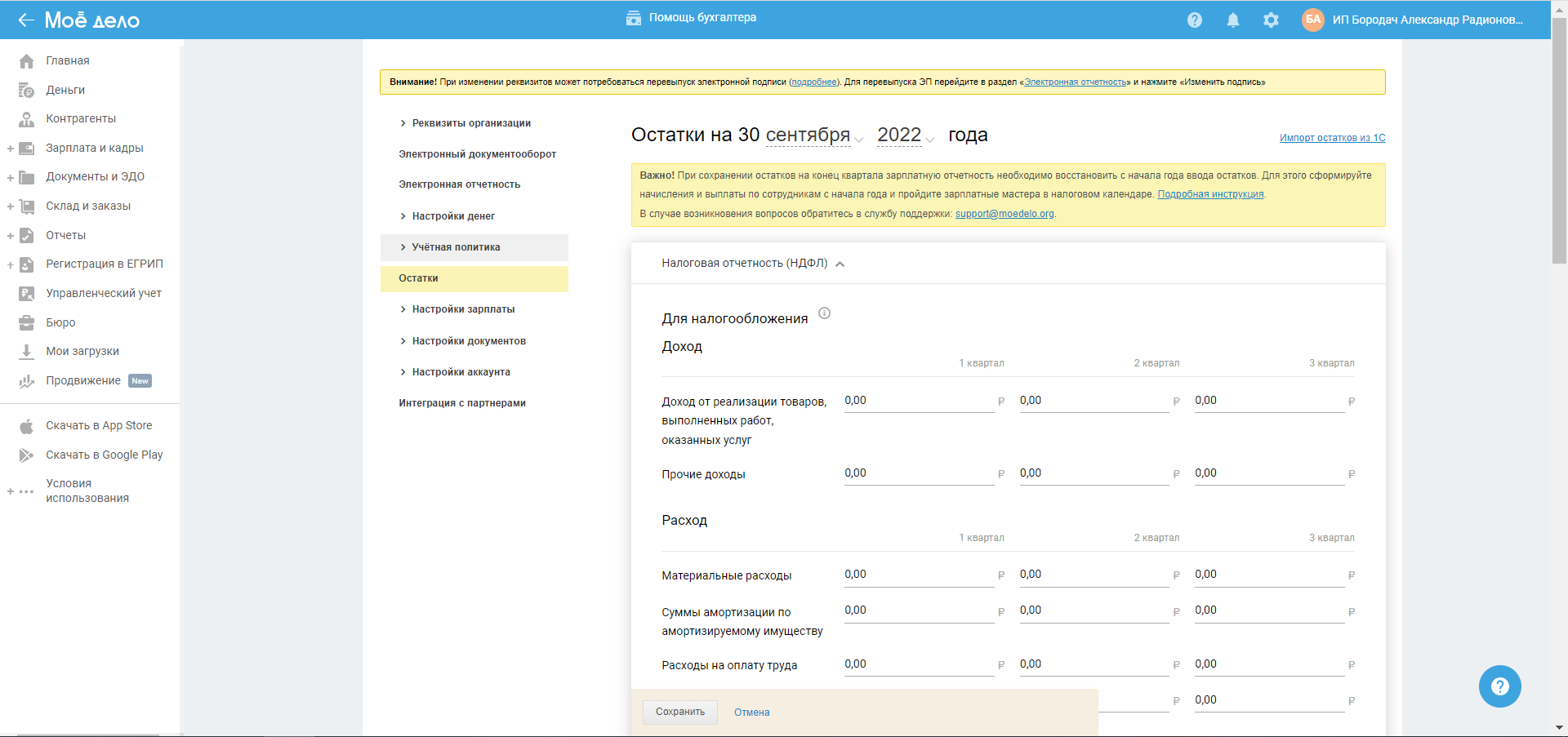Click the Отмена link
The height and width of the screenshot is (737, 1568).
(x=751, y=713)
